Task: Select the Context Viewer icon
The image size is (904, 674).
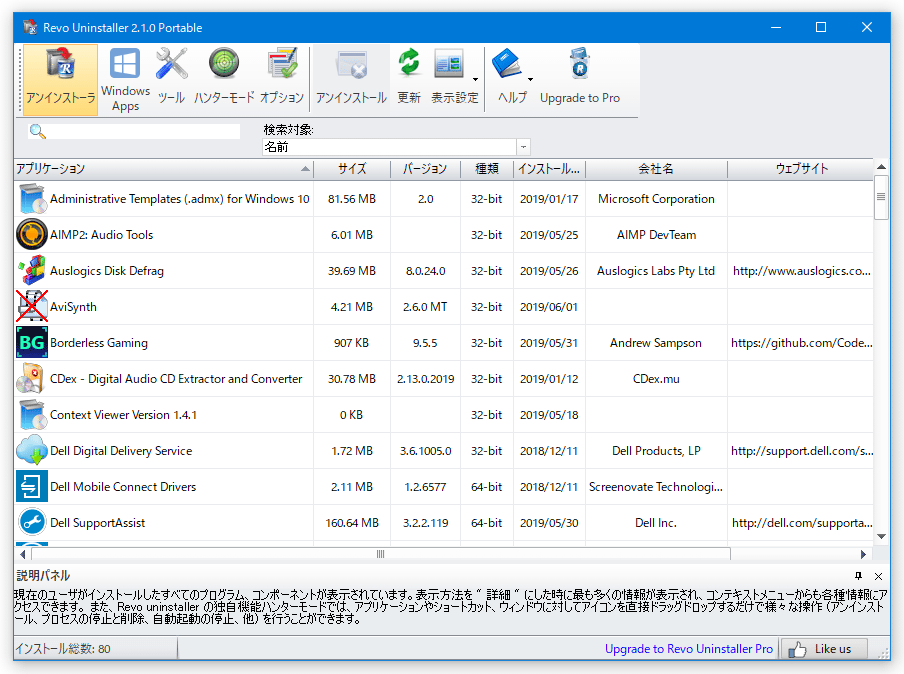Action: point(32,415)
